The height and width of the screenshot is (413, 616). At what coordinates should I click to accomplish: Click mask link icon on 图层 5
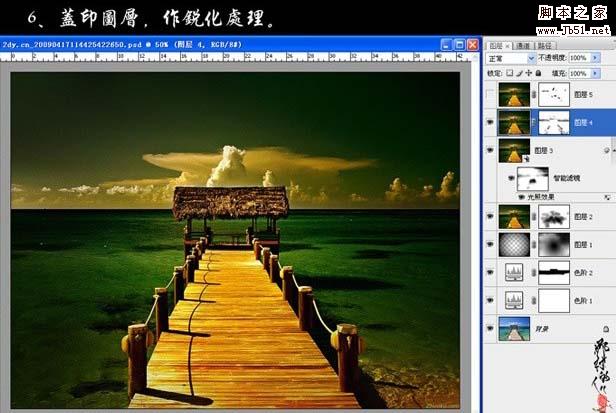pos(534,94)
